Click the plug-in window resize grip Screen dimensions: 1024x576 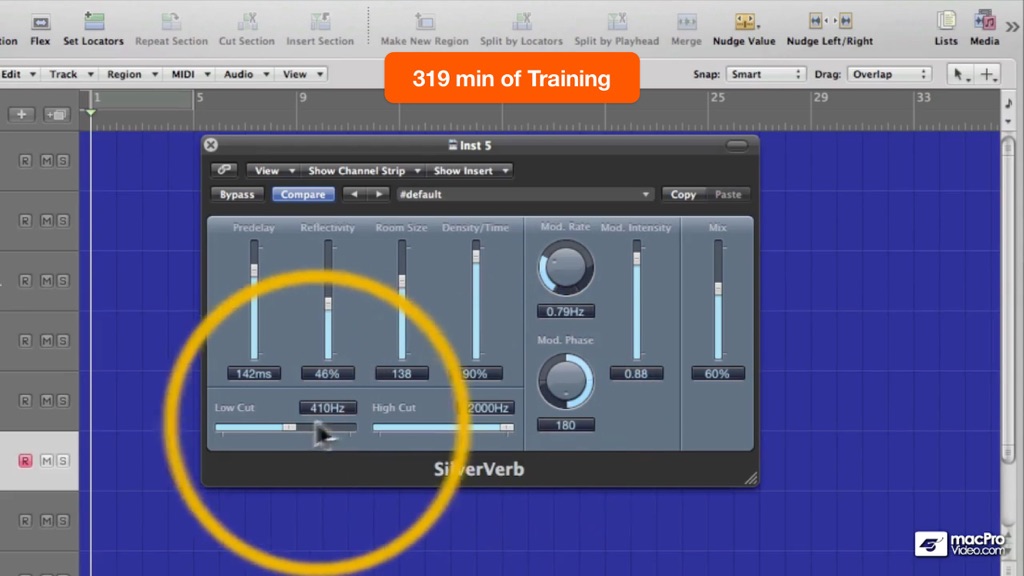(x=750, y=479)
